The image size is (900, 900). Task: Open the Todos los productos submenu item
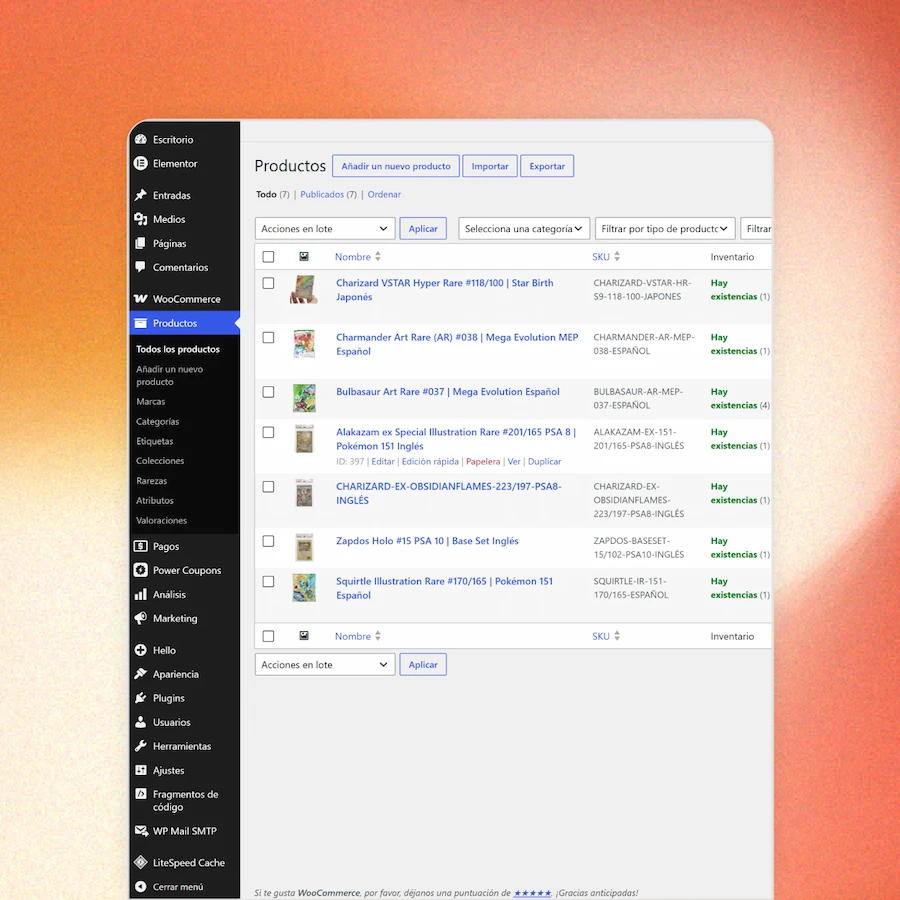(x=178, y=349)
